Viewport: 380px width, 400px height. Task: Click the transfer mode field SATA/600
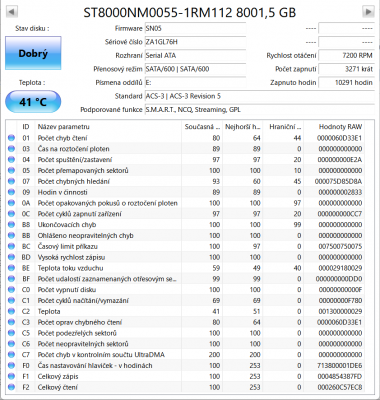(x=195, y=69)
